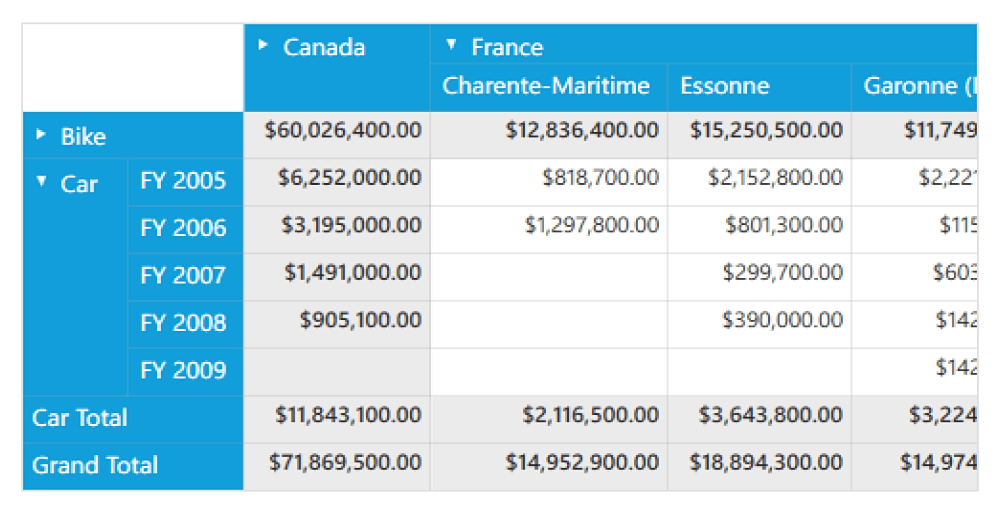
Task: Click the empty Canada FY 2009 cell
Action: click(x=337, y=371)
